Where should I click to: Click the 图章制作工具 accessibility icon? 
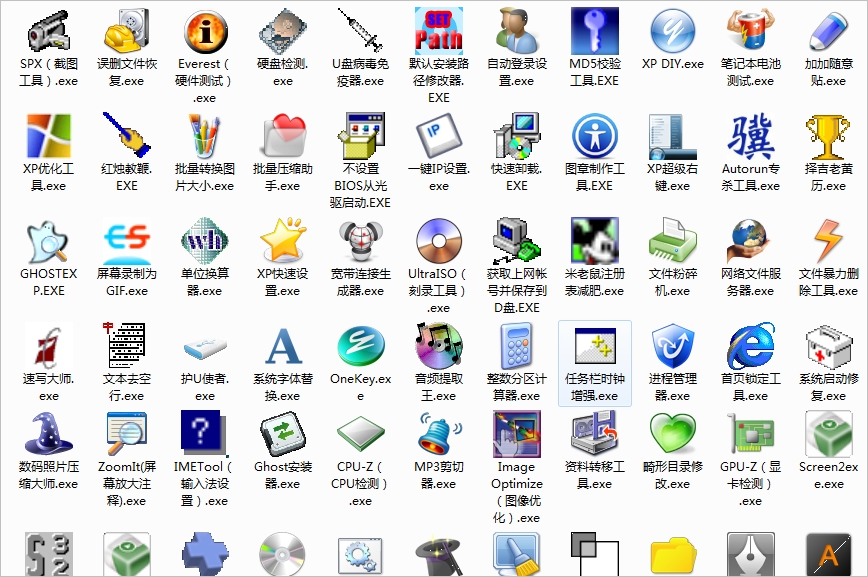(595, 136)
